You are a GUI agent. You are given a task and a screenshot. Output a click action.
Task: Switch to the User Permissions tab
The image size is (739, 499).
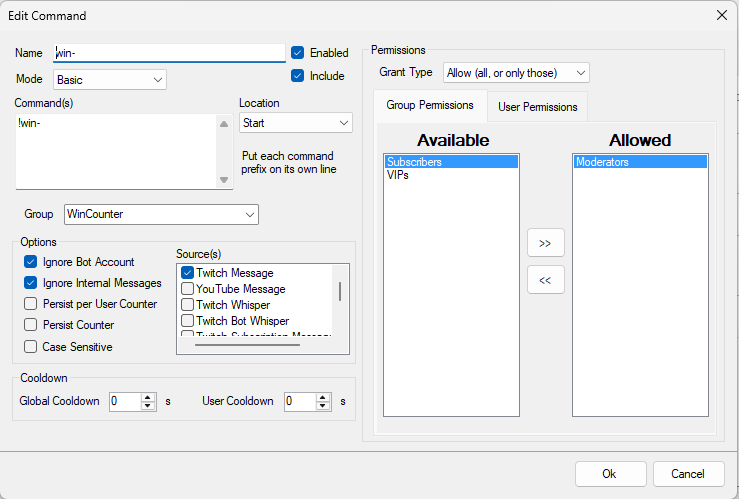537,106
